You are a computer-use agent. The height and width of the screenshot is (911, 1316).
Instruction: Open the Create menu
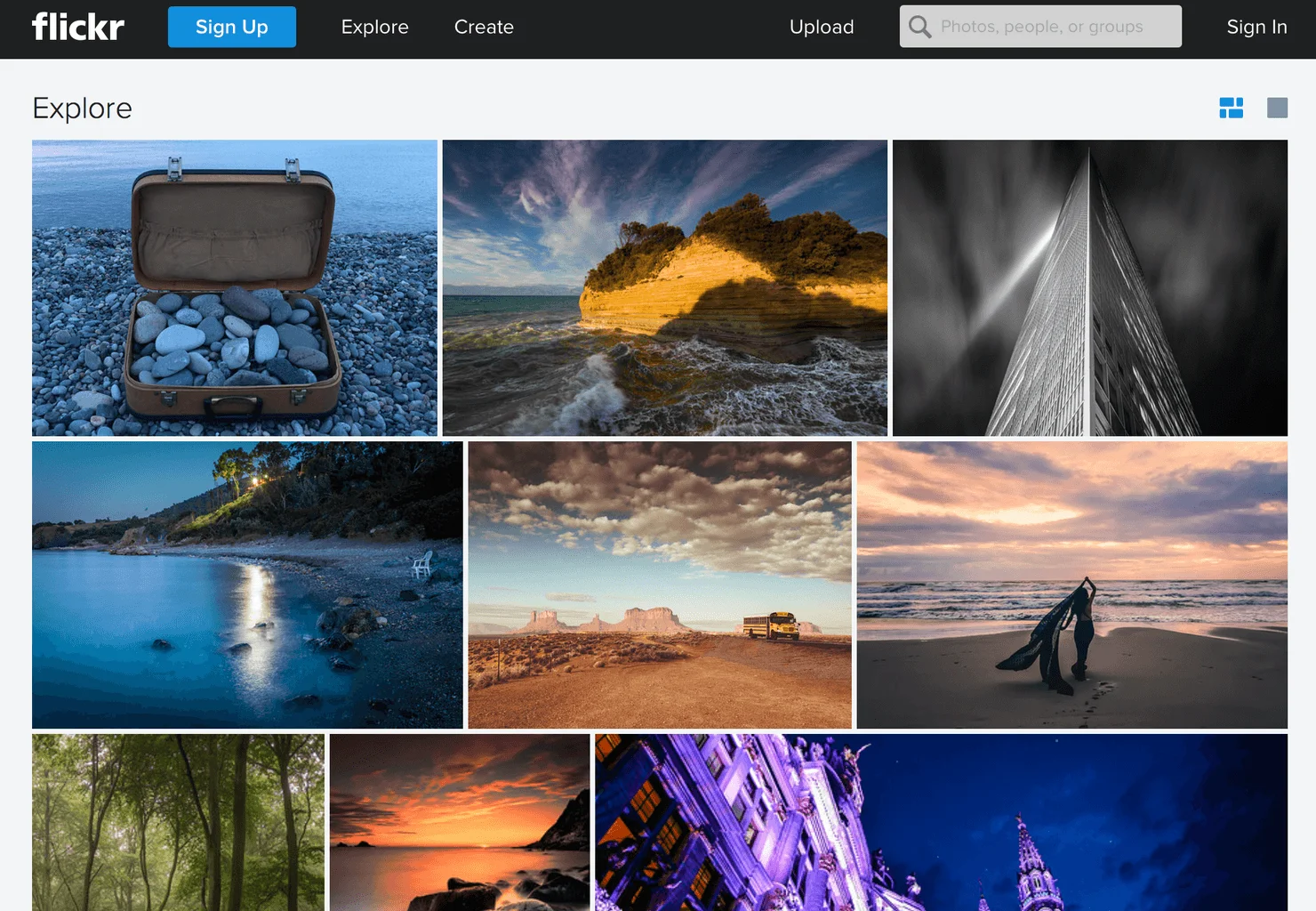point(484,27)
